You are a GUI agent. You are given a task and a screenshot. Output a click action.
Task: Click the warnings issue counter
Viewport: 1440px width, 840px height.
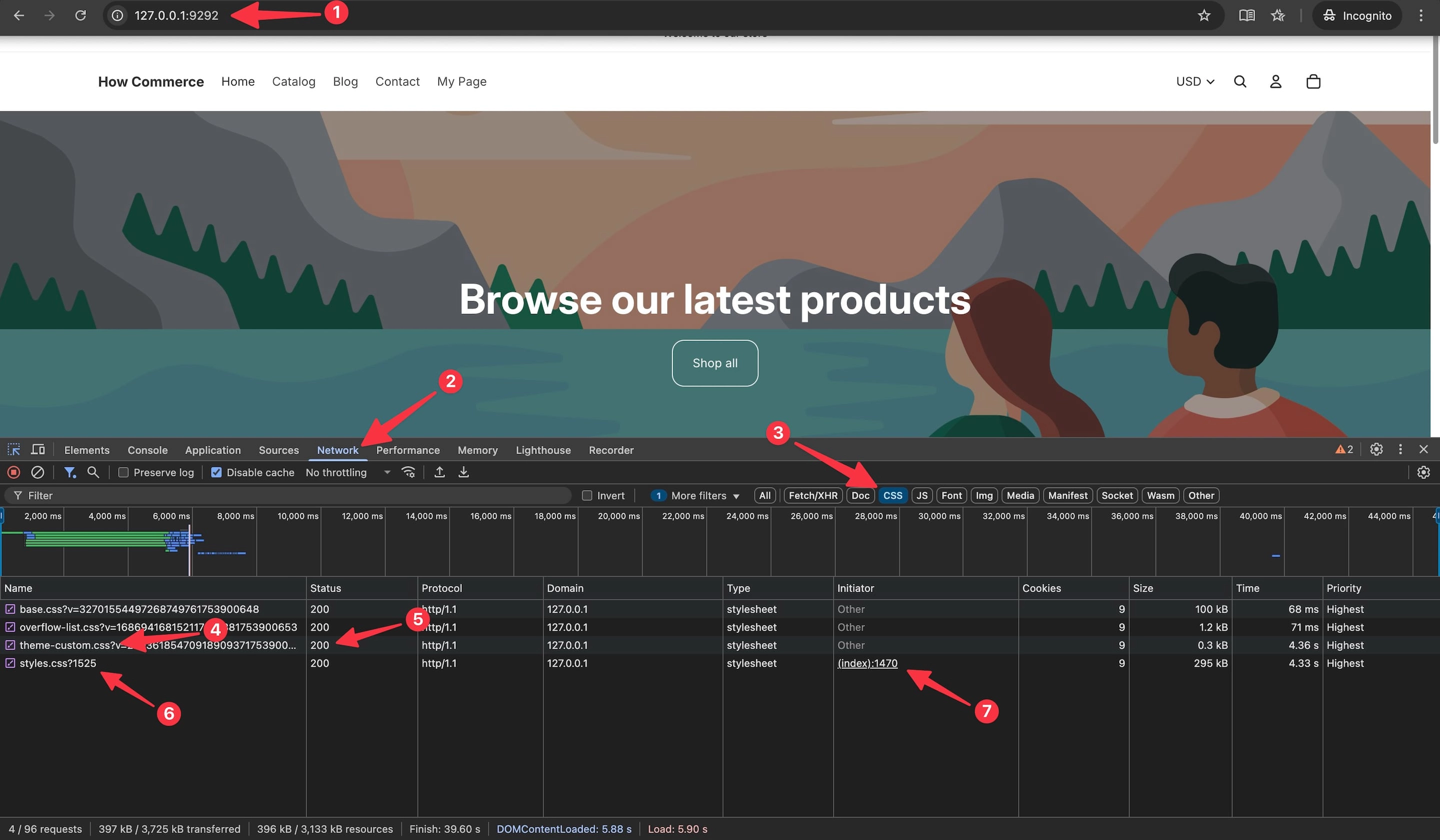(x=1344, y=449)
